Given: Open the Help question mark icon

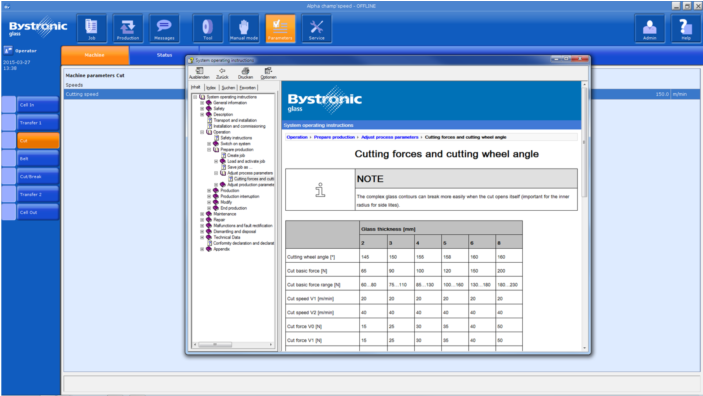Looking at the screenshot, I should click(686, 28).
